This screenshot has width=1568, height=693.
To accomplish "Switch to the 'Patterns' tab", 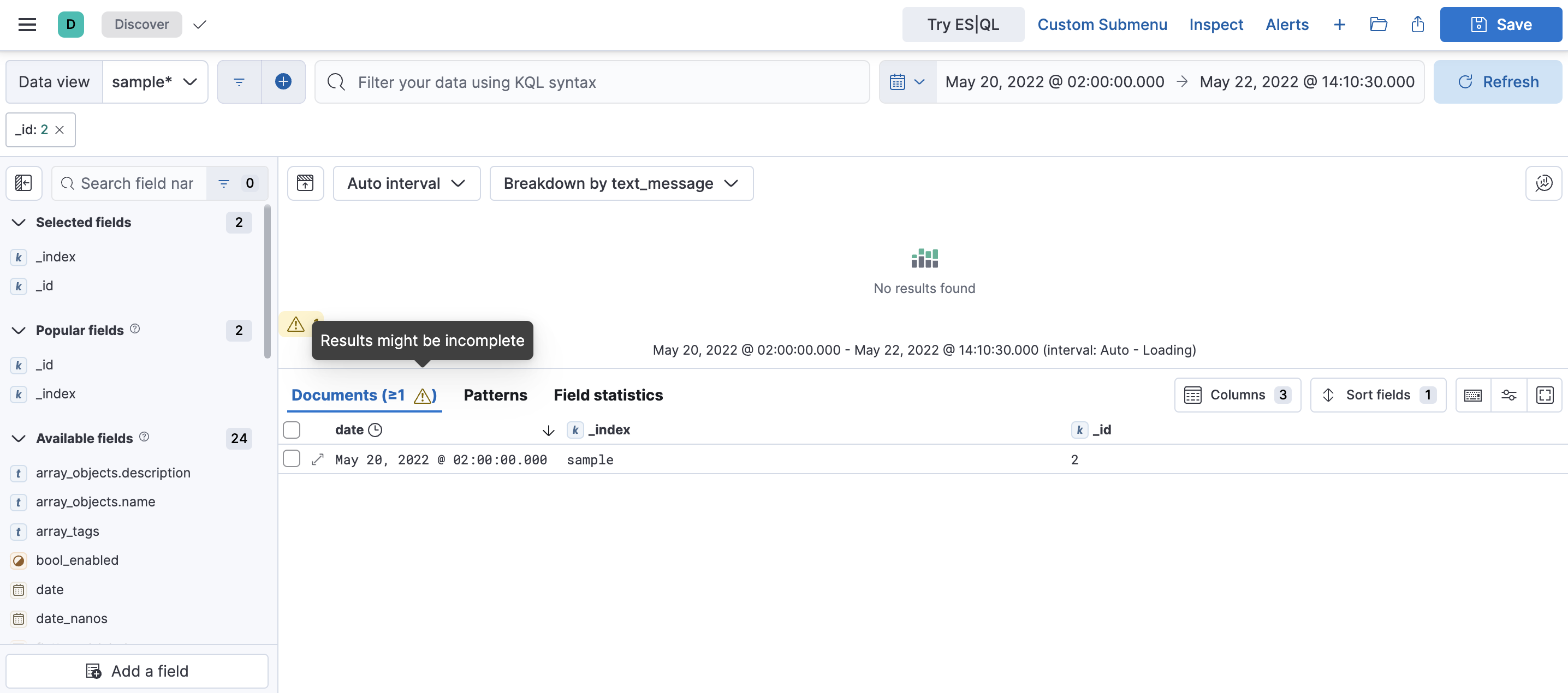I will [495, 393].
